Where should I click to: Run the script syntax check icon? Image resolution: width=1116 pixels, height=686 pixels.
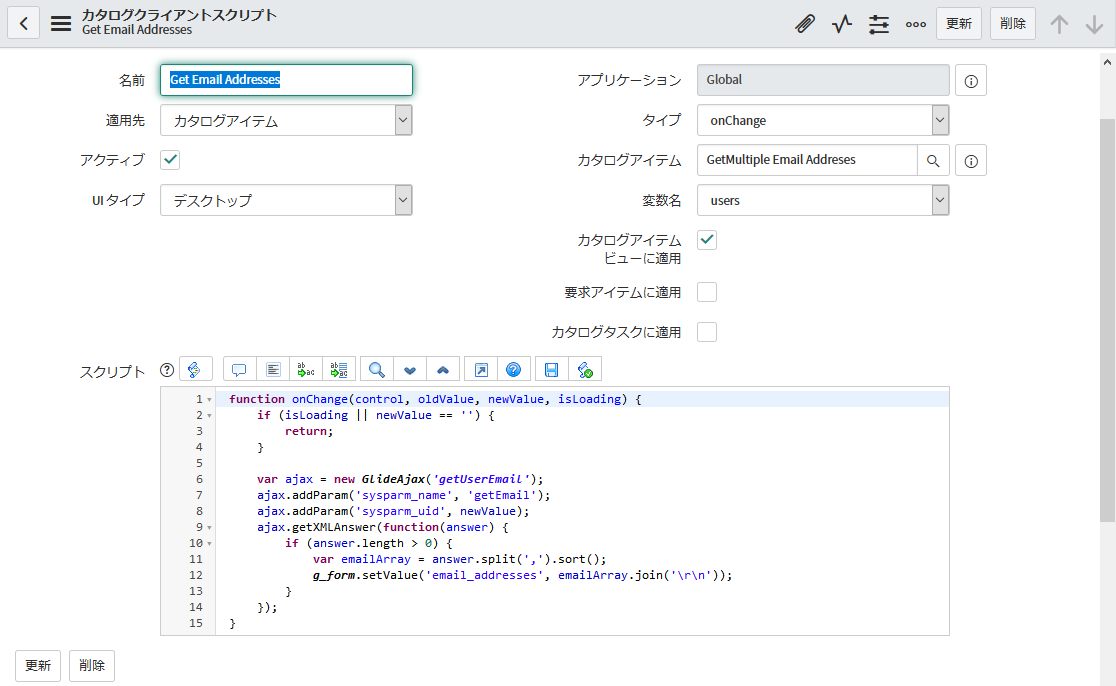coord(585,368)
